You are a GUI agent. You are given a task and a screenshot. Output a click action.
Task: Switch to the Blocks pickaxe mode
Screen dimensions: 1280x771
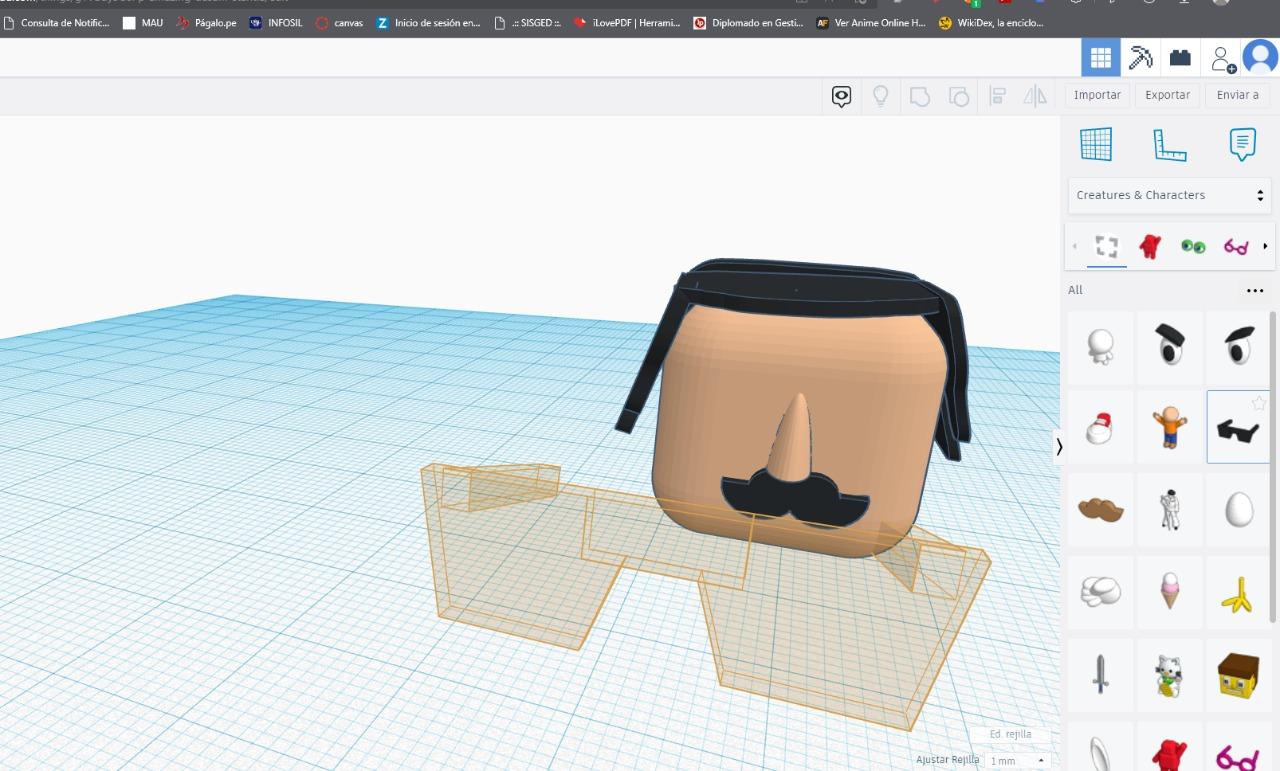1140,58
